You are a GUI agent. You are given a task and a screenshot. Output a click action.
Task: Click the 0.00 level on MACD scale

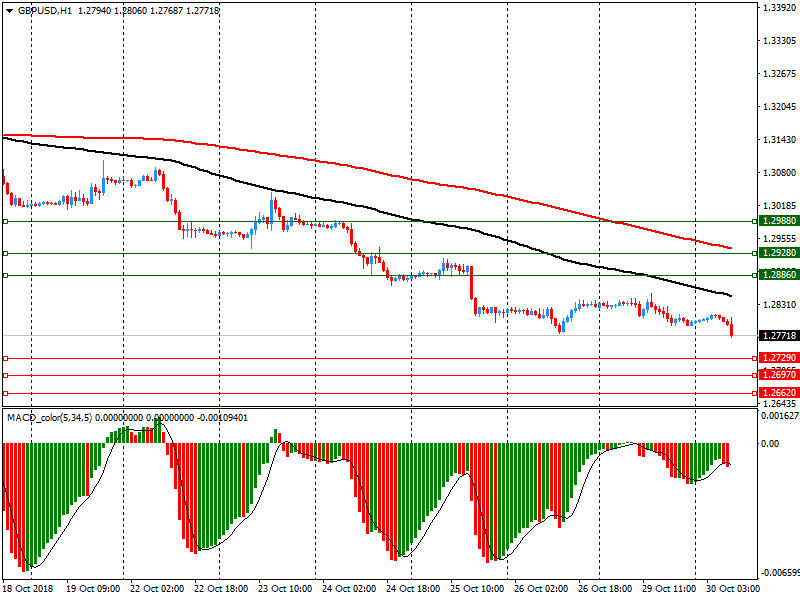point(771,443)
